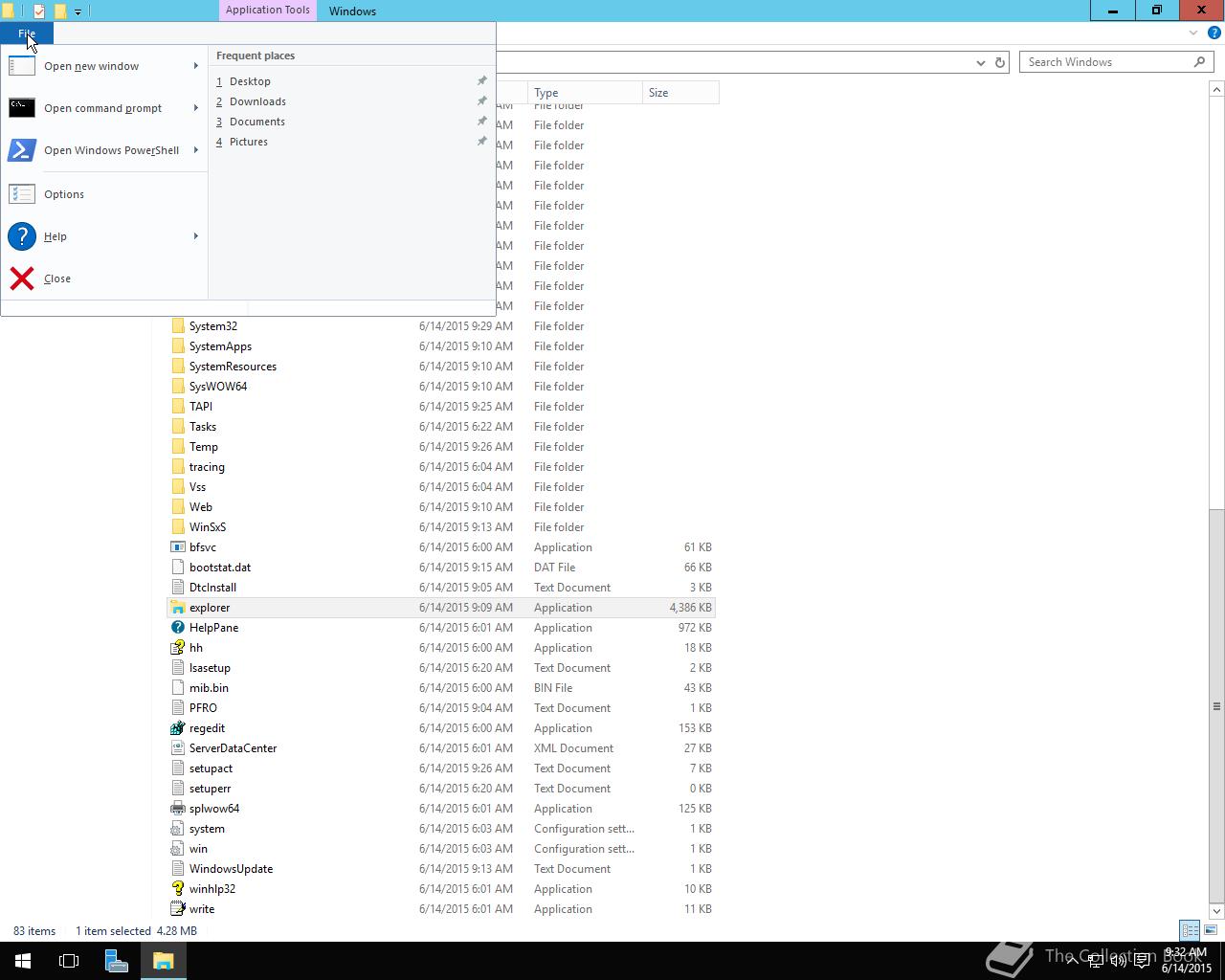
Task: Open the Customize Quick Access Toolbar dropdown
Action: 78,11
